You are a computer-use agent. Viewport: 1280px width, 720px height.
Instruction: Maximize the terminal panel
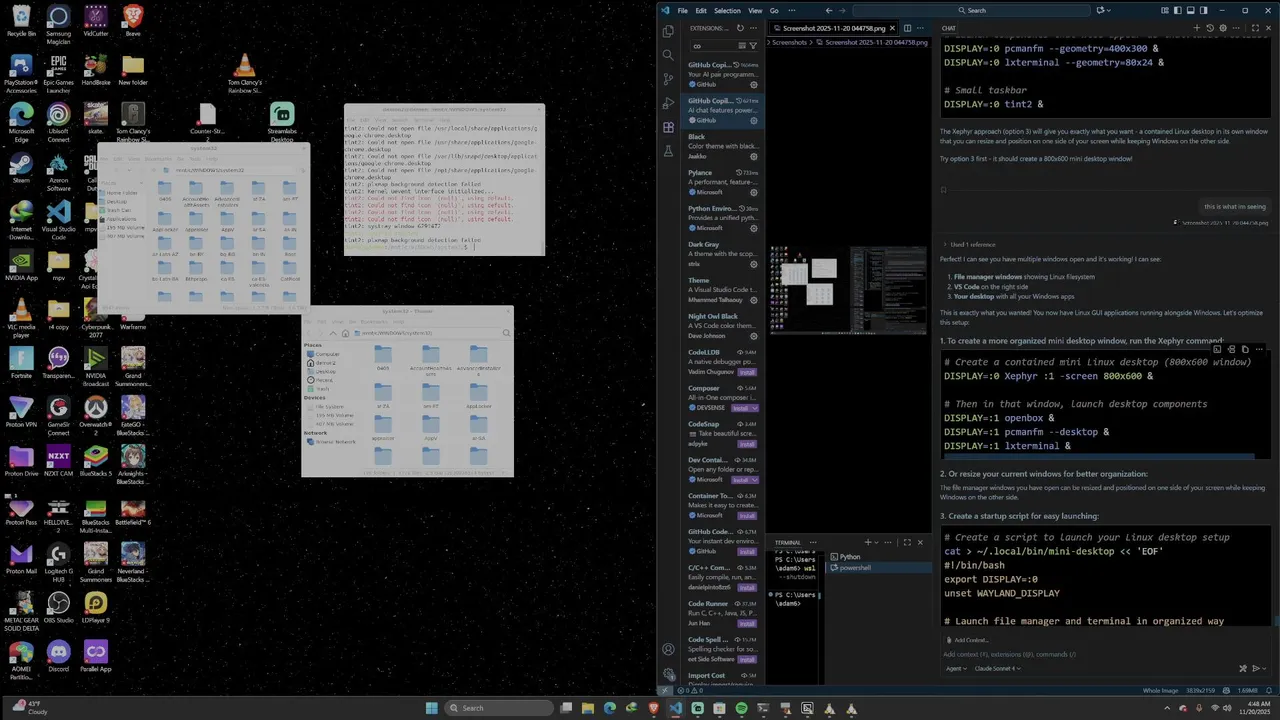click(907, 542)
